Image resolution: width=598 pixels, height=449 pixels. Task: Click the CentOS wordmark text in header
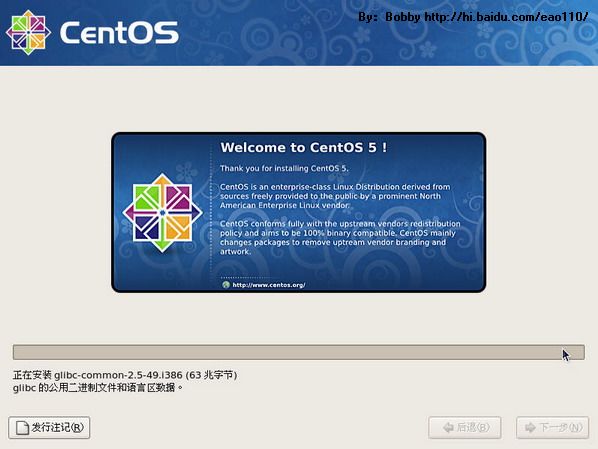[x=119, y=33]
